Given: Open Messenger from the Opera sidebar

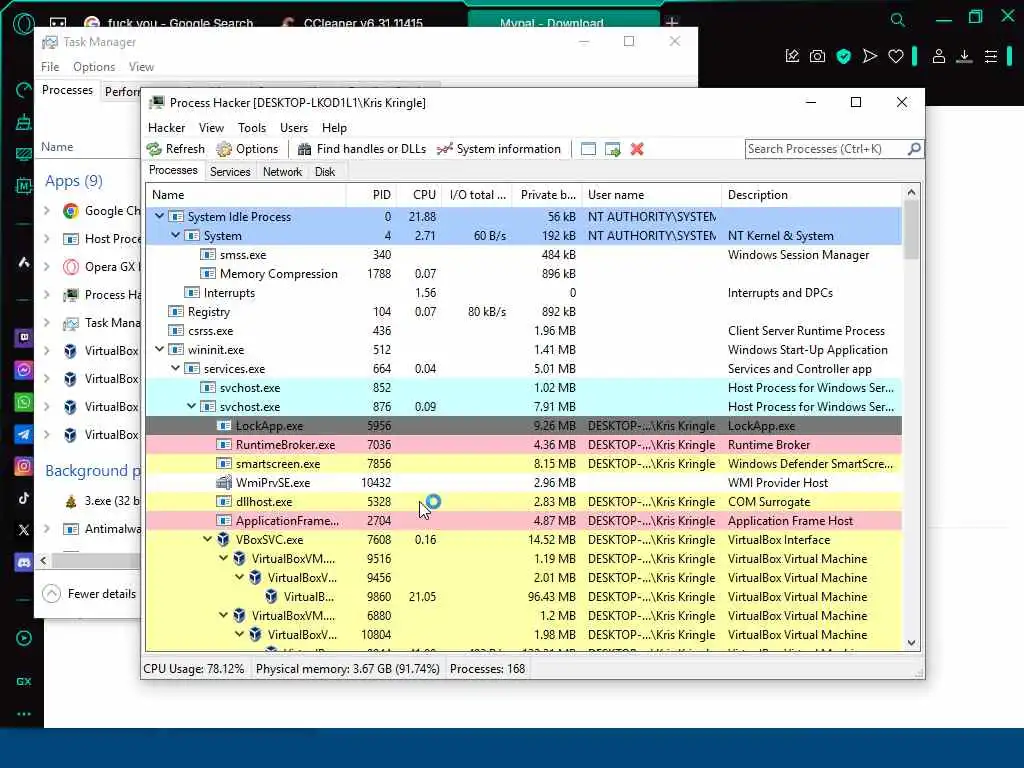Looking at the screenshot, I should click(x=24, y=370).
